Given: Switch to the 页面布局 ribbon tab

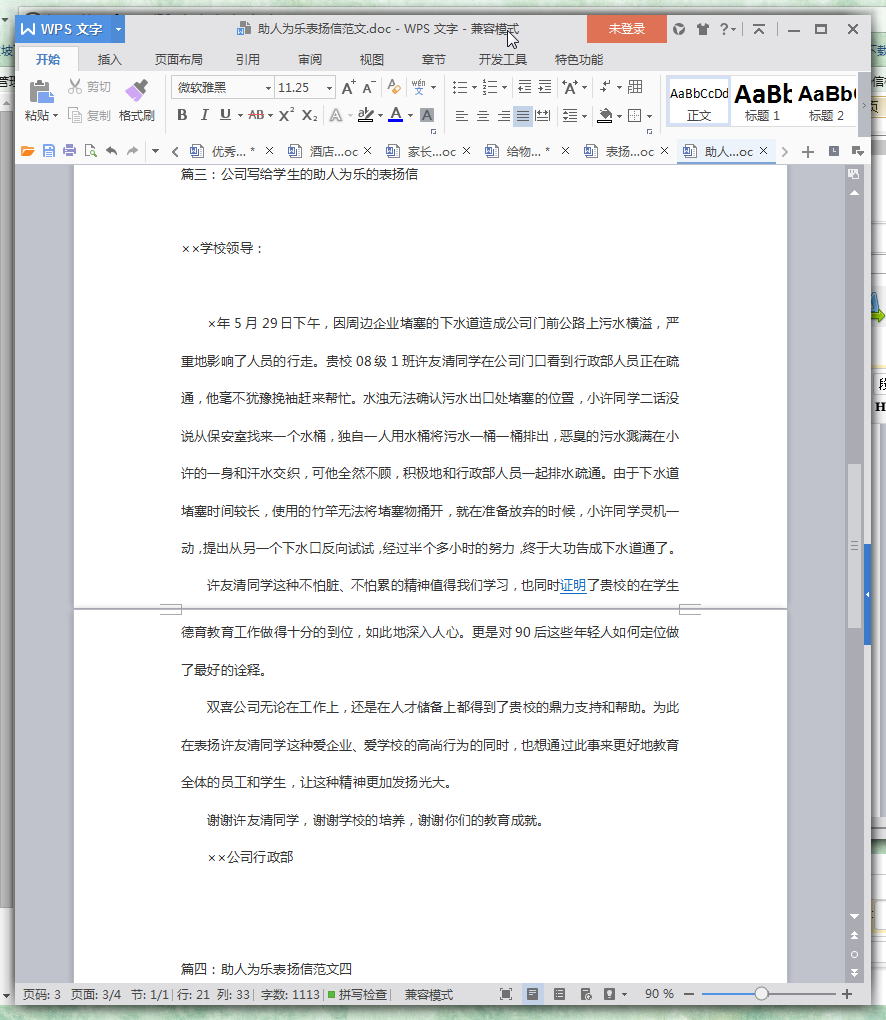Looking at the screenshot, I should [x=178, y=59].
